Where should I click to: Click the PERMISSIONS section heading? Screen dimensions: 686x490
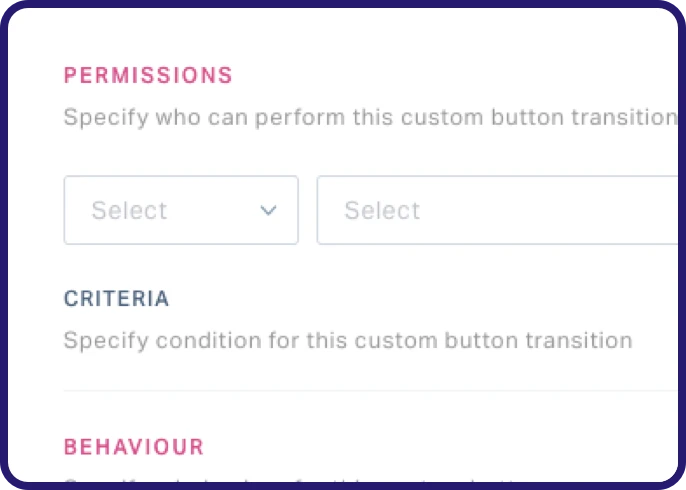click(148, 75)
